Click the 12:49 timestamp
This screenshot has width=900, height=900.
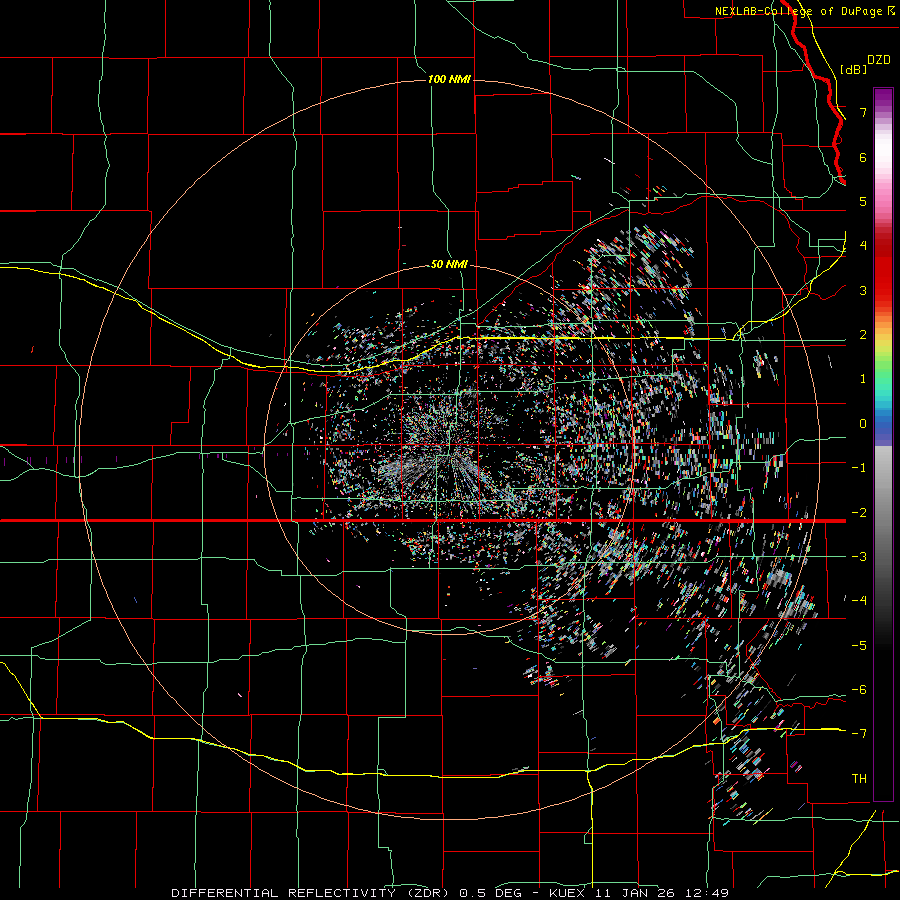[x=705, y=893]
